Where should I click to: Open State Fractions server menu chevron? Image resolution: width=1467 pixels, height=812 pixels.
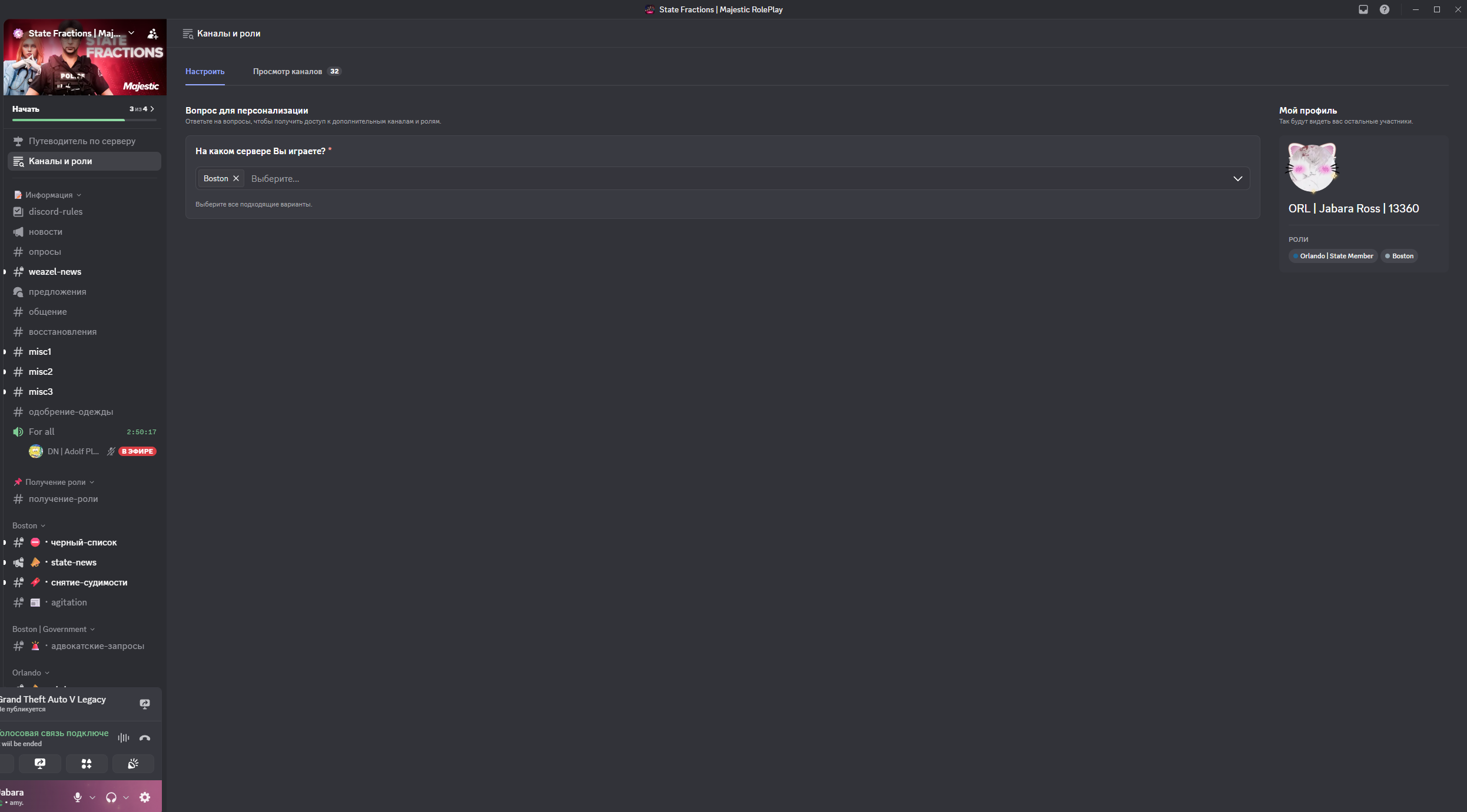point(131,33)
